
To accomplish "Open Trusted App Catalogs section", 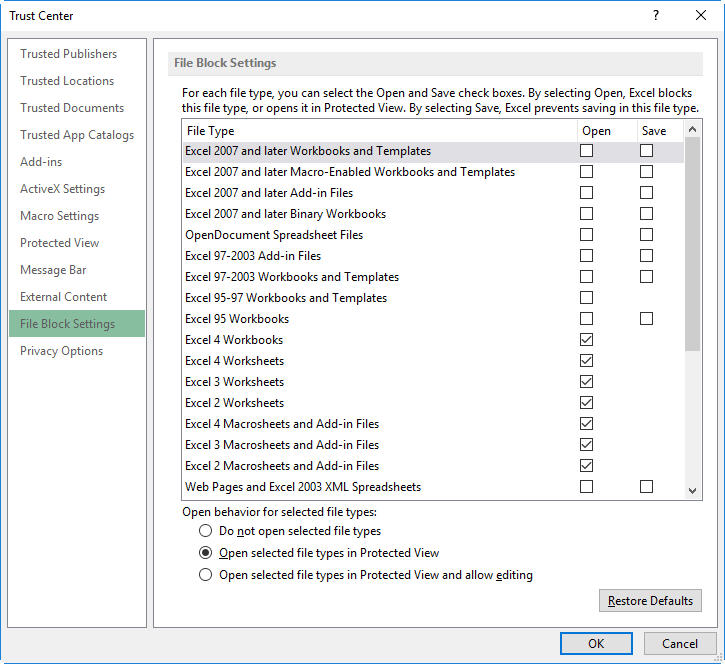I will [x=77, y=135].
